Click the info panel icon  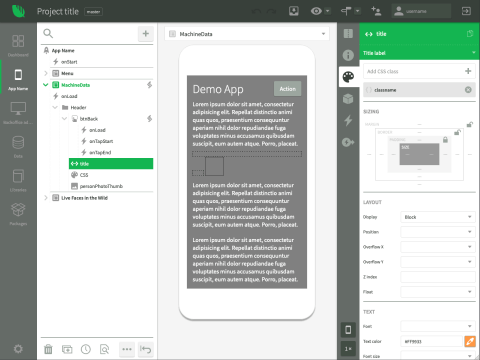[348, 55]
